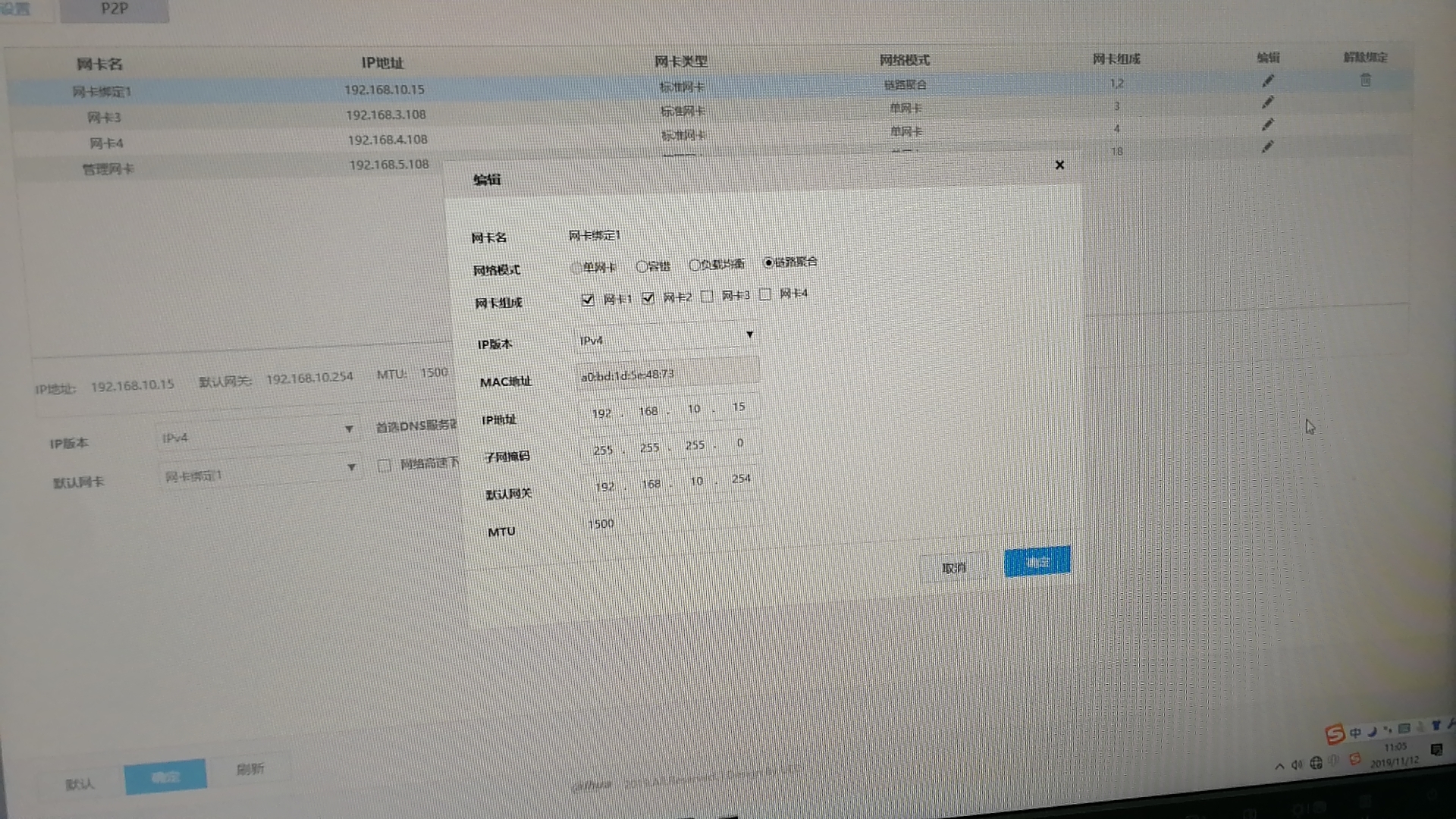Click the 刷新 refresh button at bottom
Screen dimensions: 1456x819
pyautogui.click(x=250, y=769)
